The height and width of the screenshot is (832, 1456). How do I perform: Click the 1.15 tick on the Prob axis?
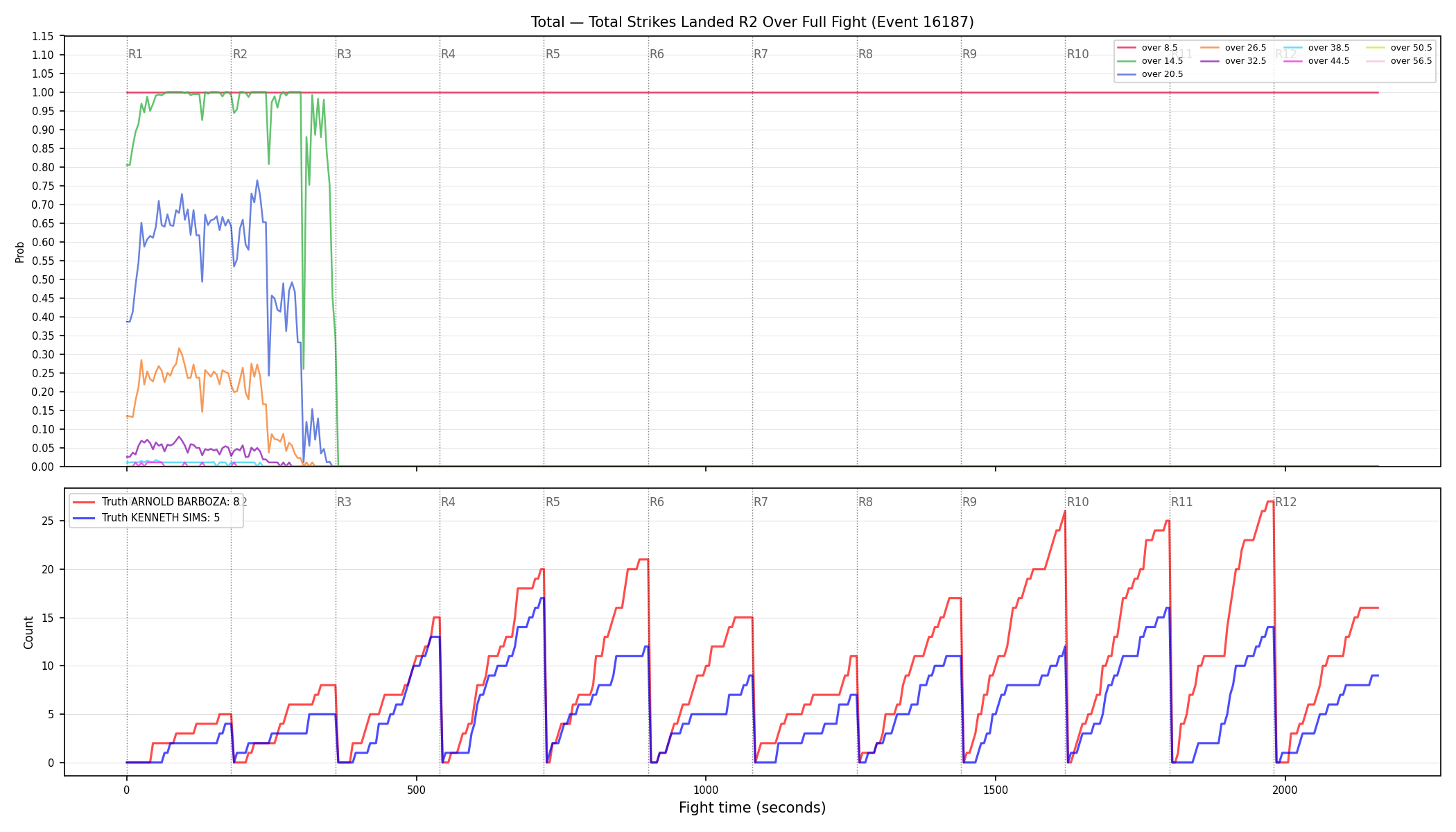click(x=43, y=36)
